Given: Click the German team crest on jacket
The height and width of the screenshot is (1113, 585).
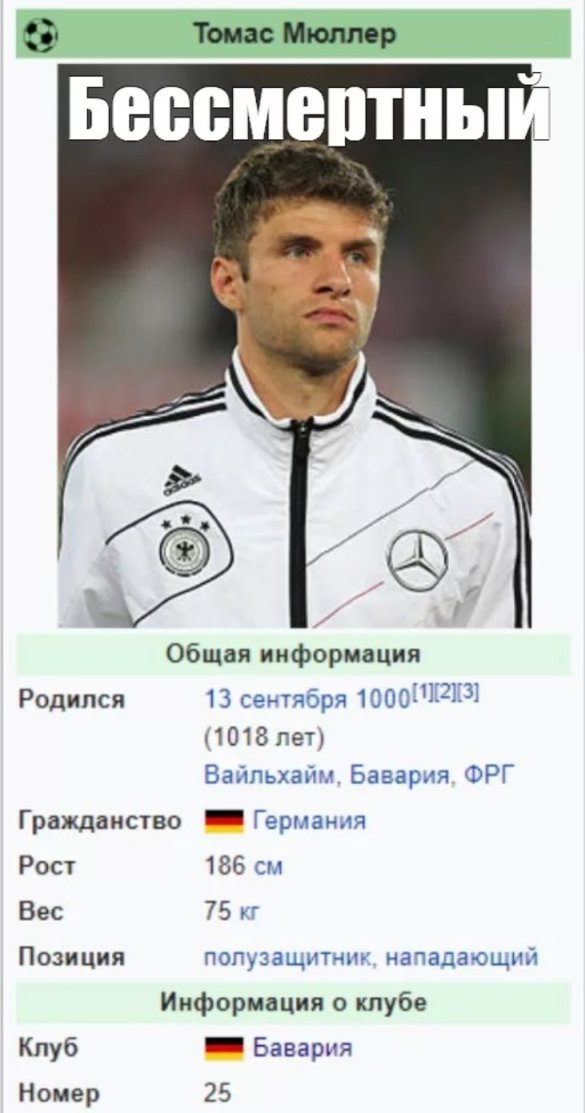Looking at the screenshot, I should [184, 547].
